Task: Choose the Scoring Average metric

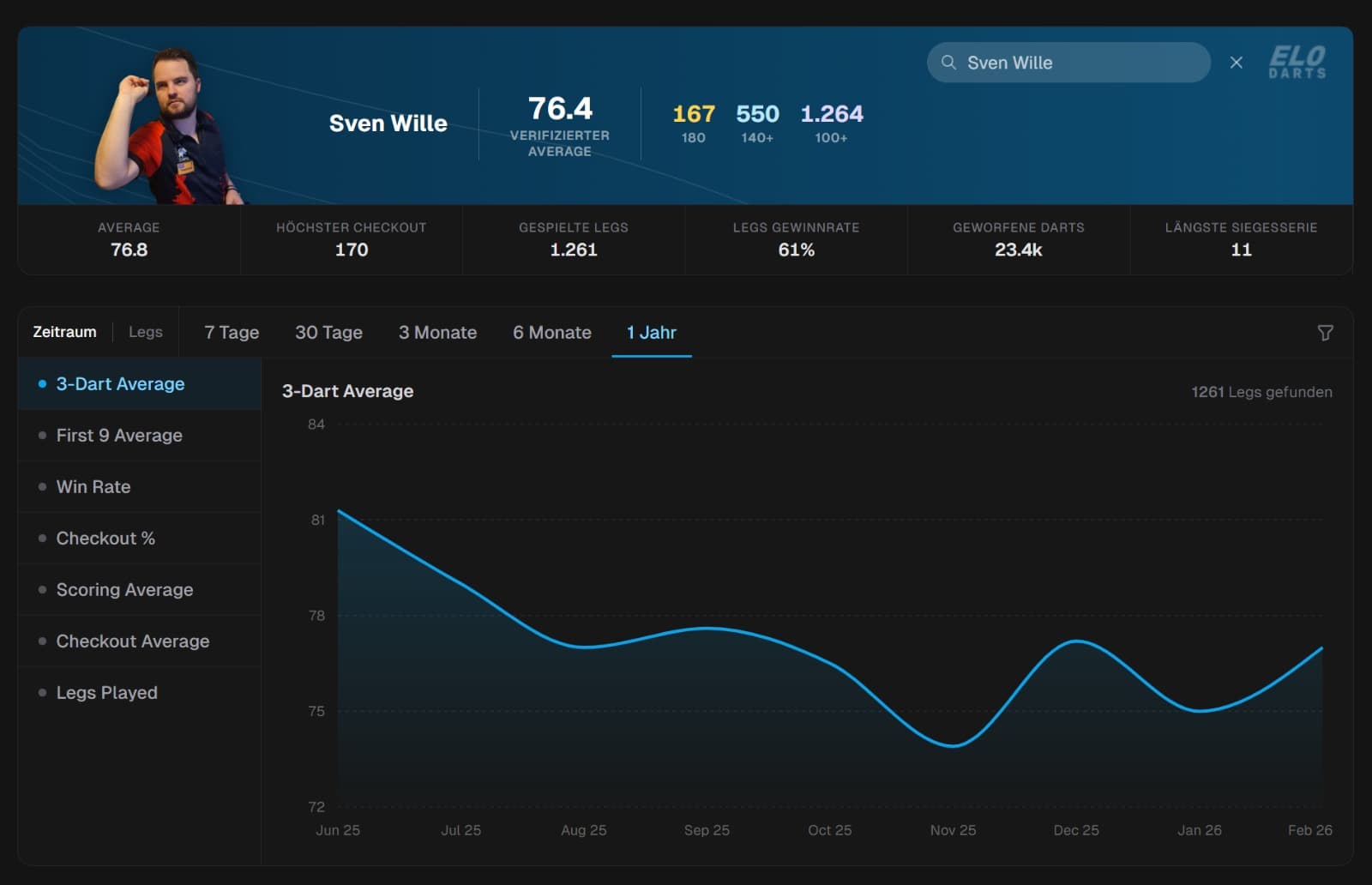Action: (123, 589)
